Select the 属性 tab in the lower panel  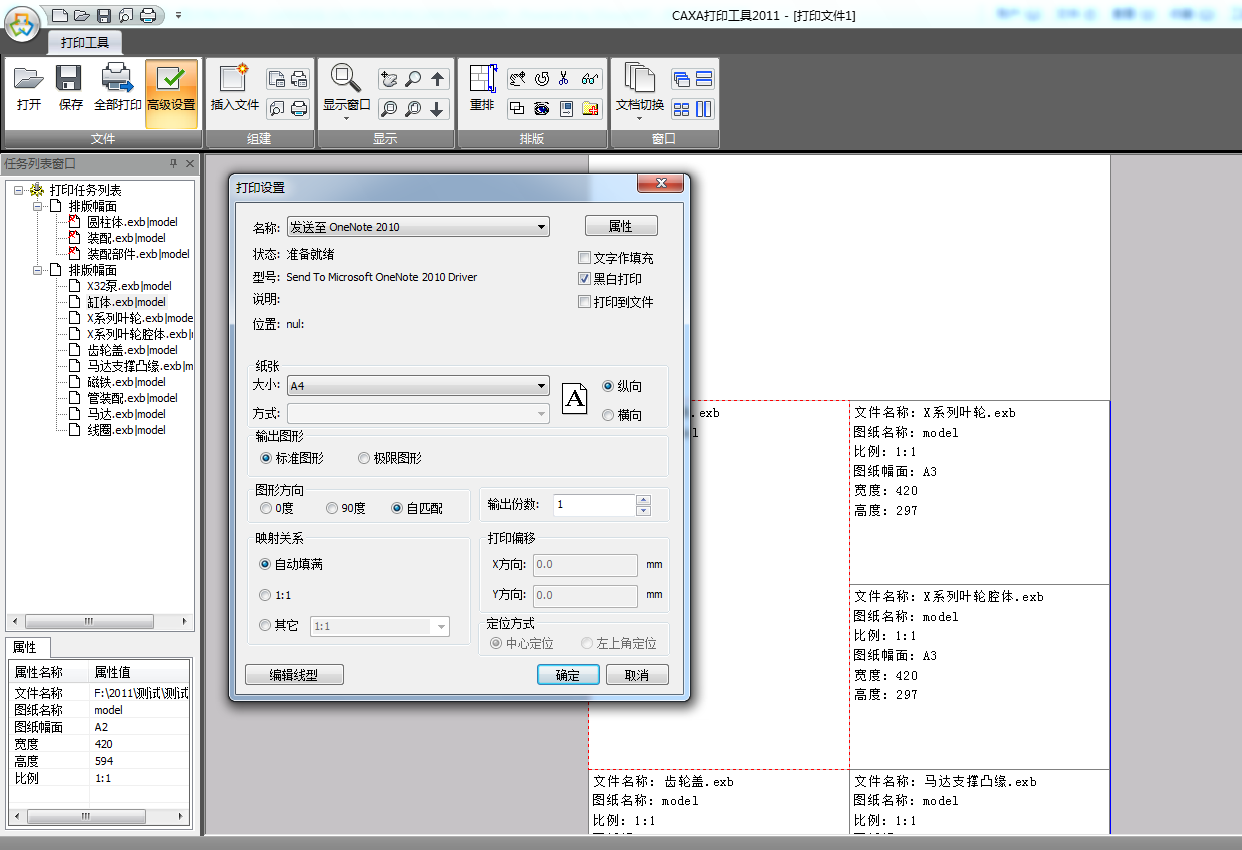coord(25,647)
